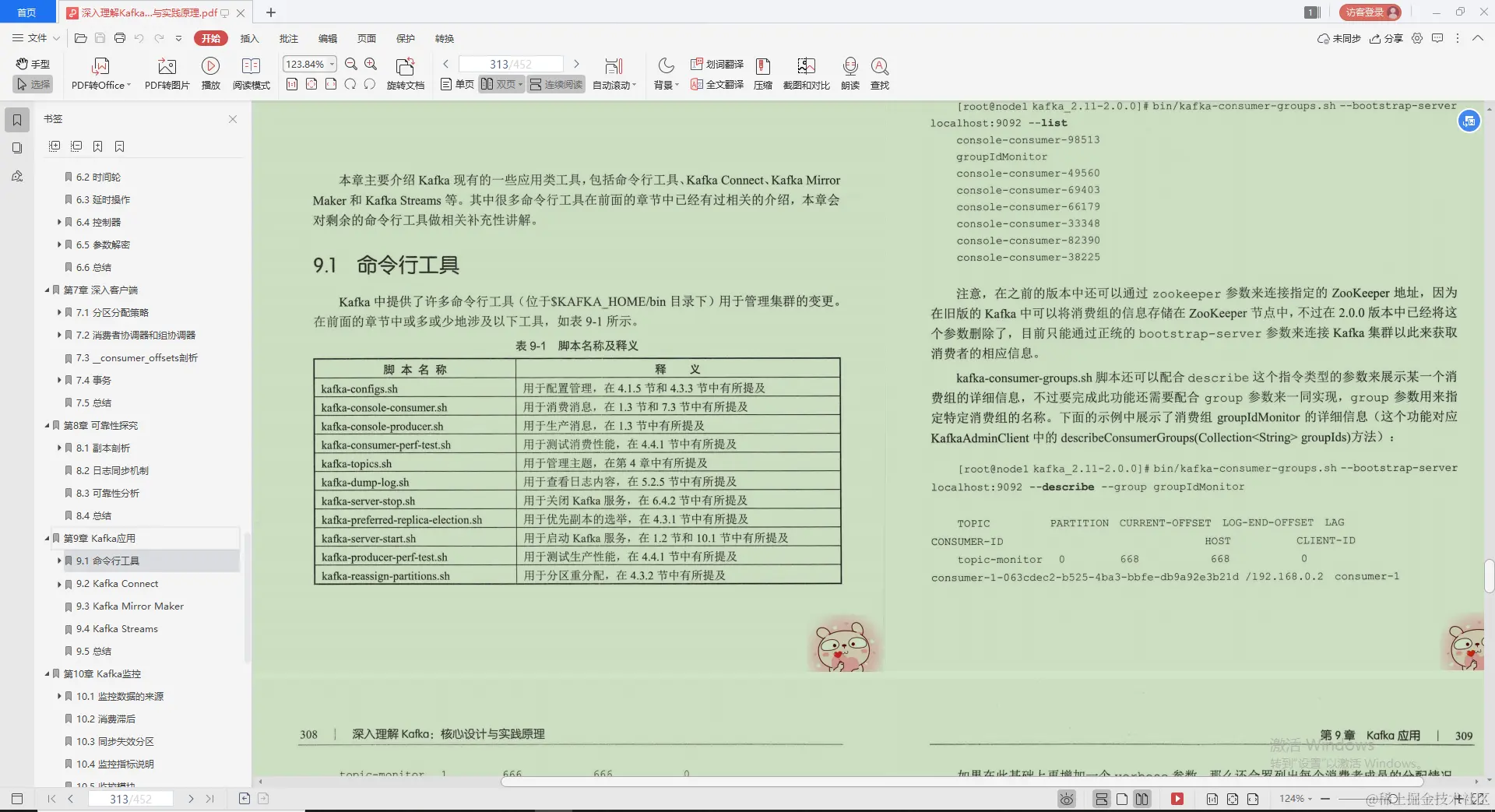Switch to the 首页 browser tab
Image resolution: width=1495 pixels, height=812 pixels.
click(x=27, y=12)
